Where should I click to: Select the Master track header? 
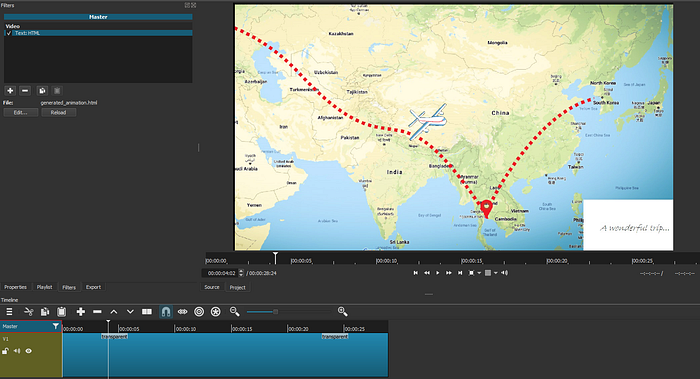31,326
